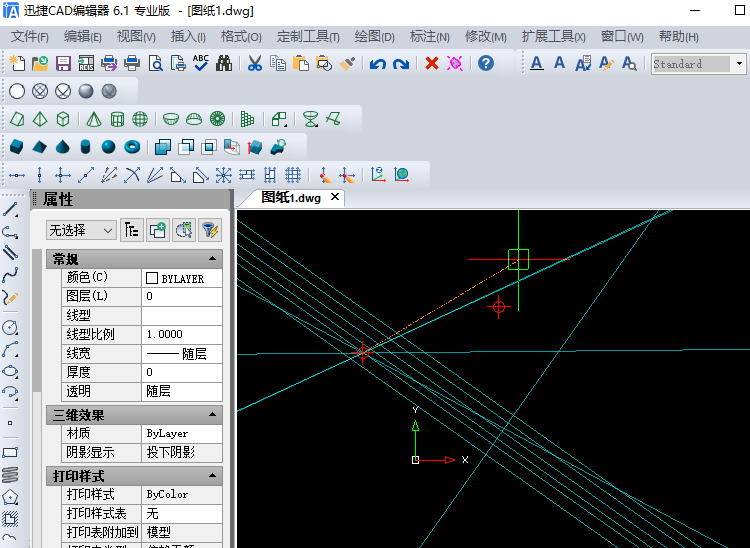Screen dimensions: 750x548
Task: Click the Undo arrow icon
Action: click(377, 64)
